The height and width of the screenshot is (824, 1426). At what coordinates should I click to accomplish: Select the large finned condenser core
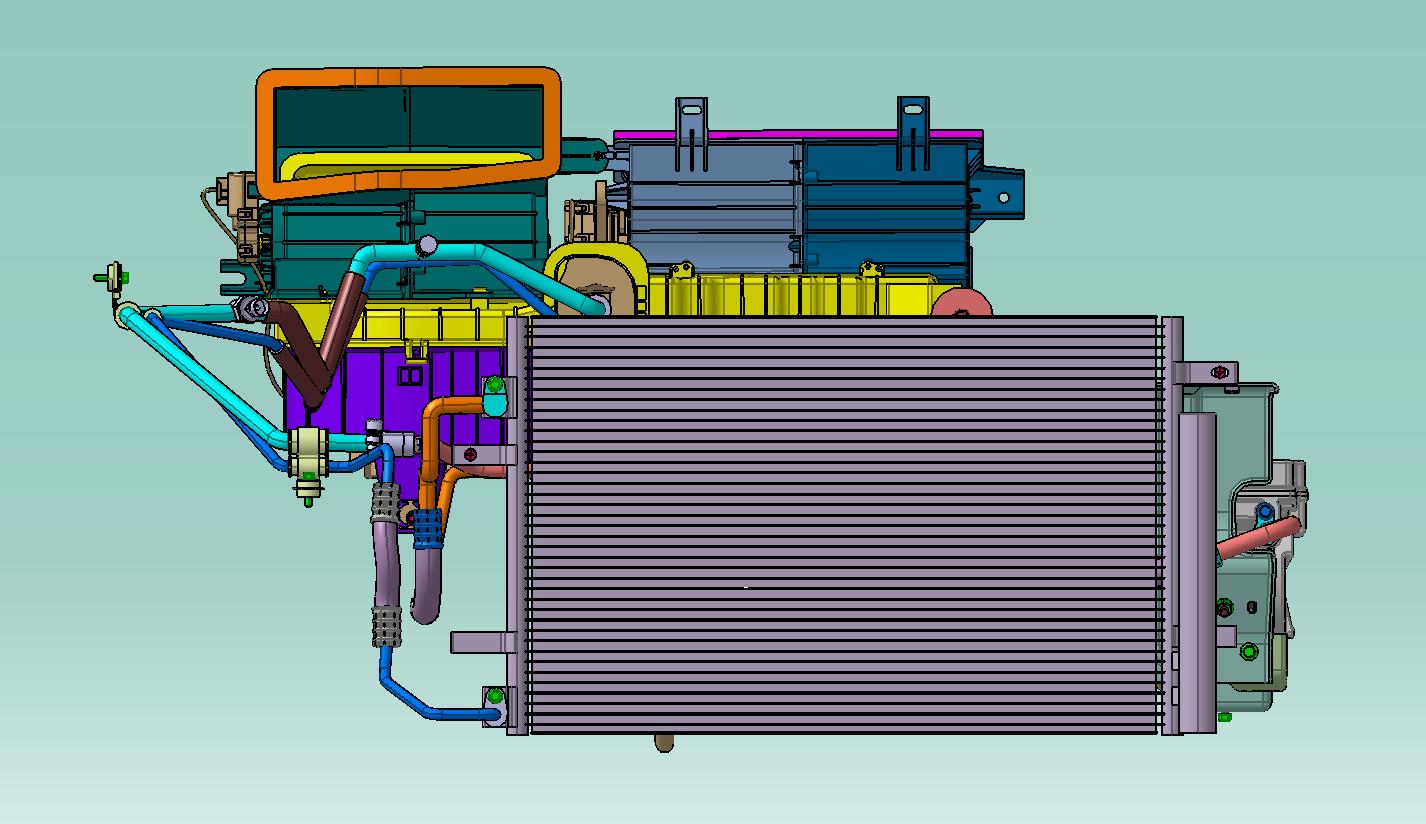coord(843,525)
